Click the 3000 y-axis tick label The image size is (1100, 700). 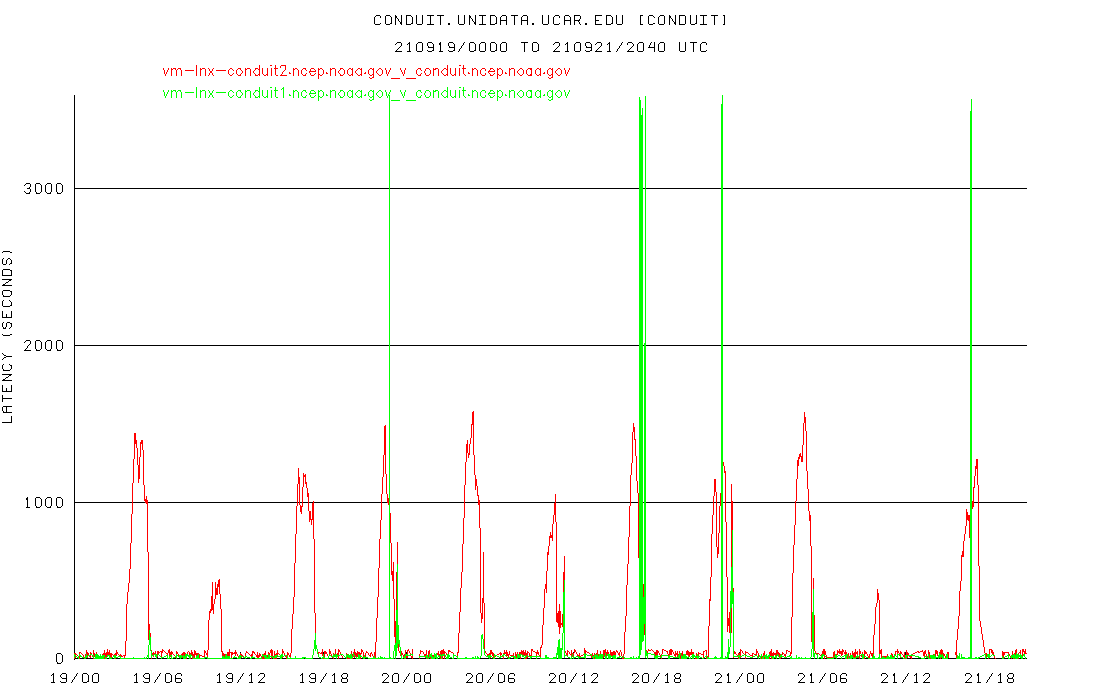tap(43, 188)
